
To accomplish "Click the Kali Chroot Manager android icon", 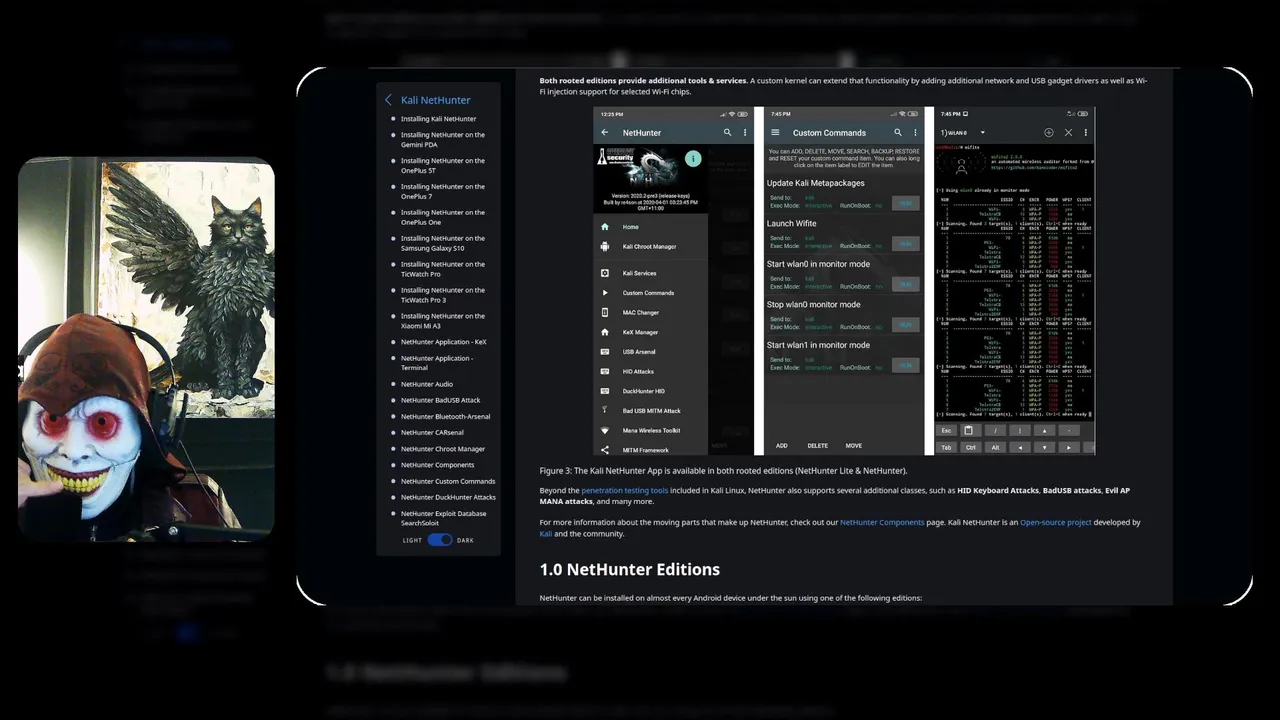I will tap(604, 246).
